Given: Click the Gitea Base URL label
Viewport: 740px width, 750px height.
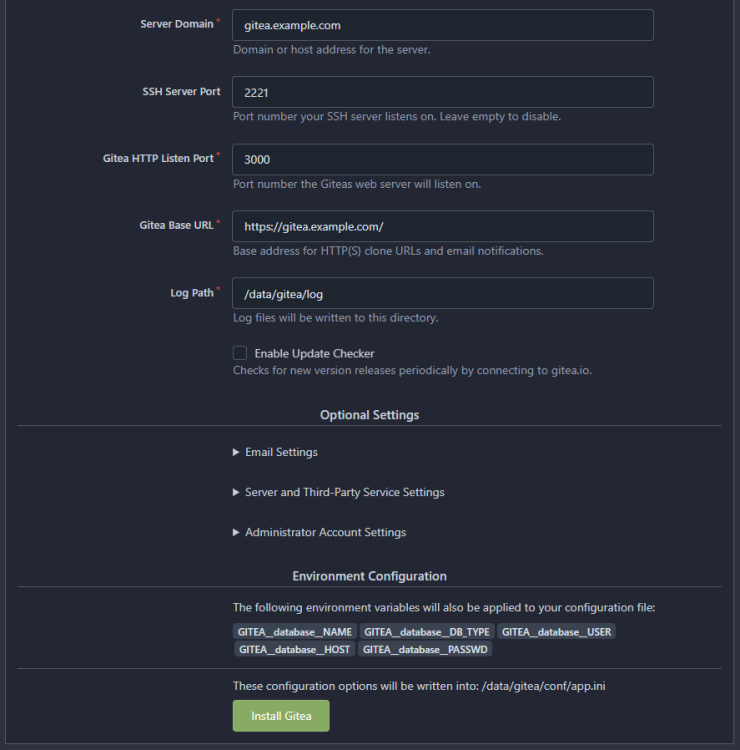Looking at the screenshot, I should pyautogui.click(x=176, y=225).
